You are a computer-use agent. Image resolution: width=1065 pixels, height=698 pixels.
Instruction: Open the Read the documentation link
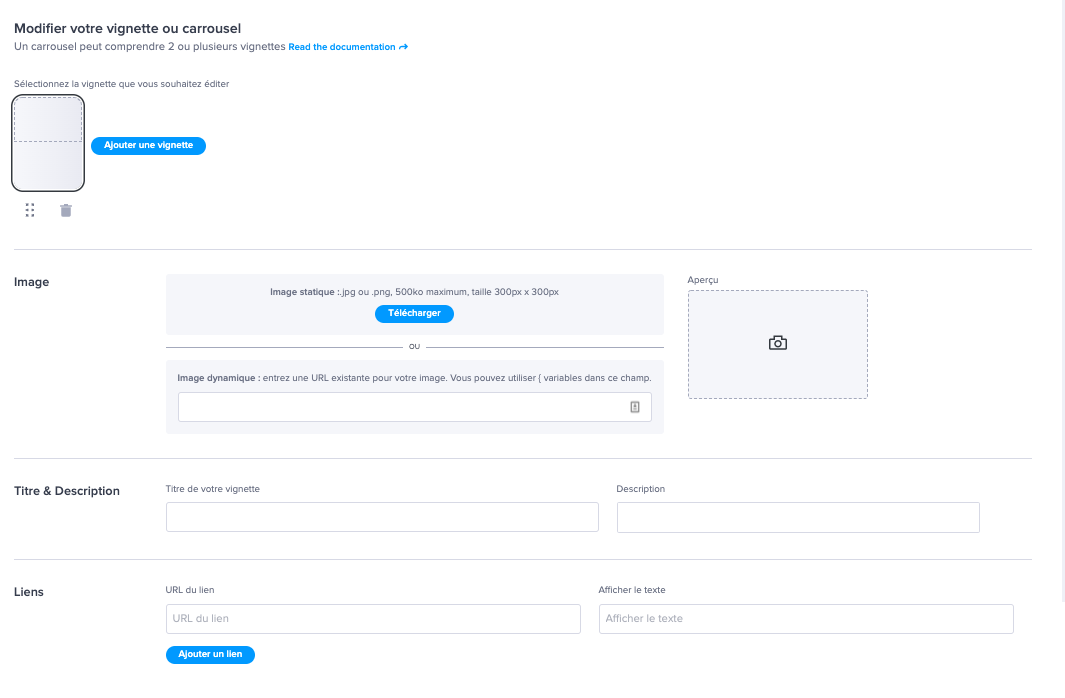(x=348, y=47)
